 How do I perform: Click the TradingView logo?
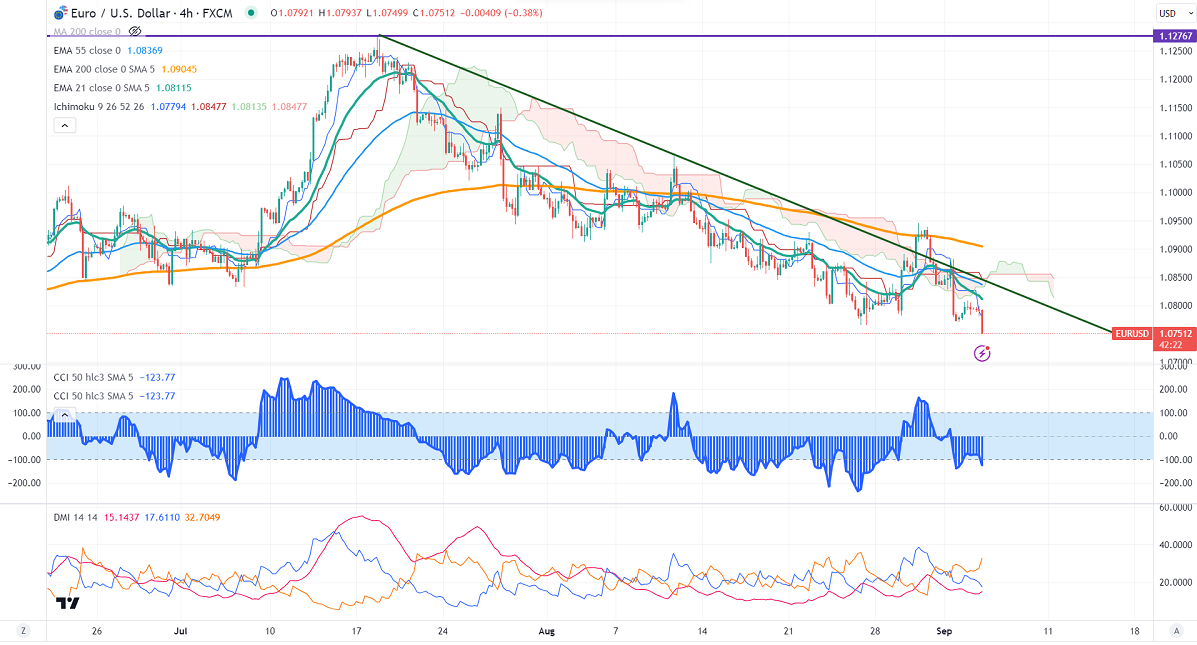tap(67, 603)
